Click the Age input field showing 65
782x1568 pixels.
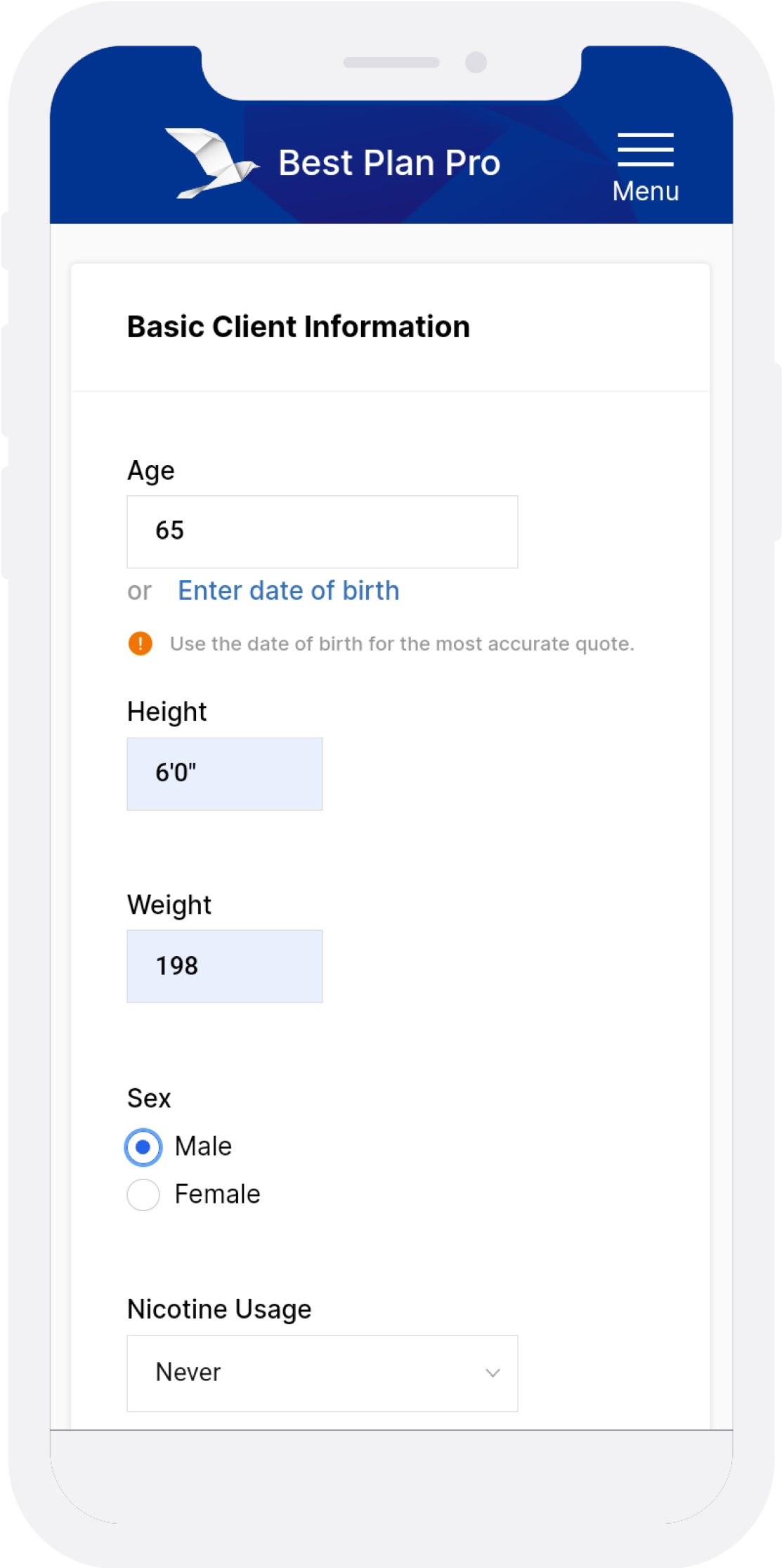(322, 532)
